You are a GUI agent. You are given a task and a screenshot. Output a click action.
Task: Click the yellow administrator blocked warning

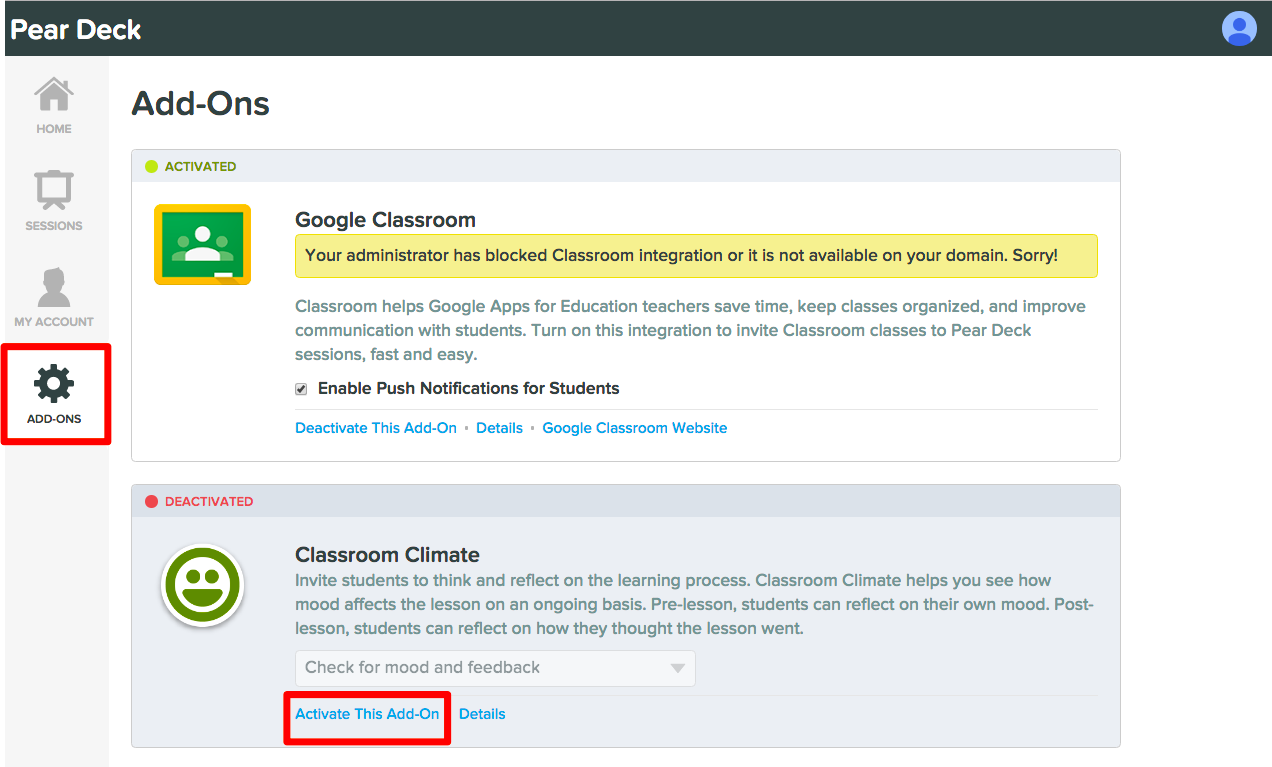[696, 256]
